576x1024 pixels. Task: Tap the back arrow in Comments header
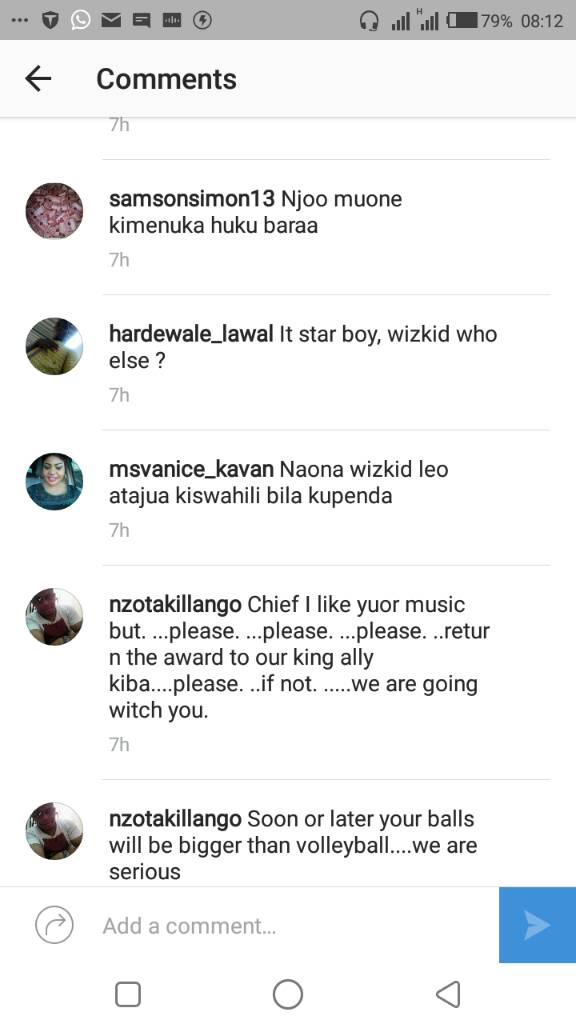(x=38, y=79)
